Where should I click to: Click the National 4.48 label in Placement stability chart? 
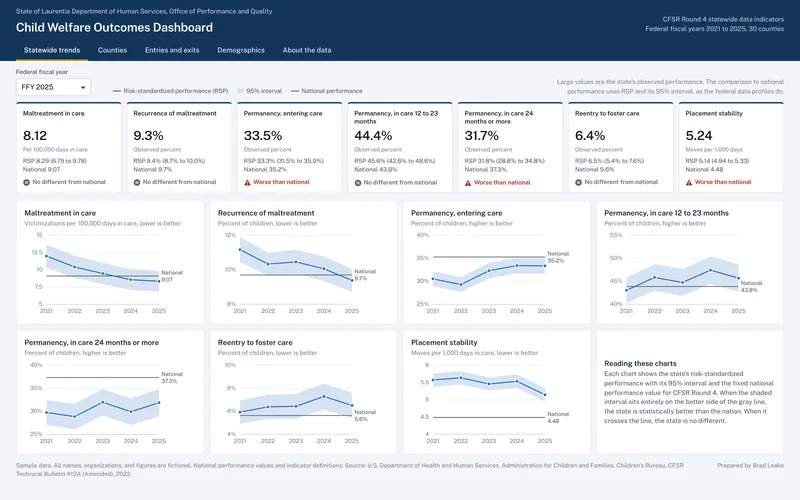point(558,417)
